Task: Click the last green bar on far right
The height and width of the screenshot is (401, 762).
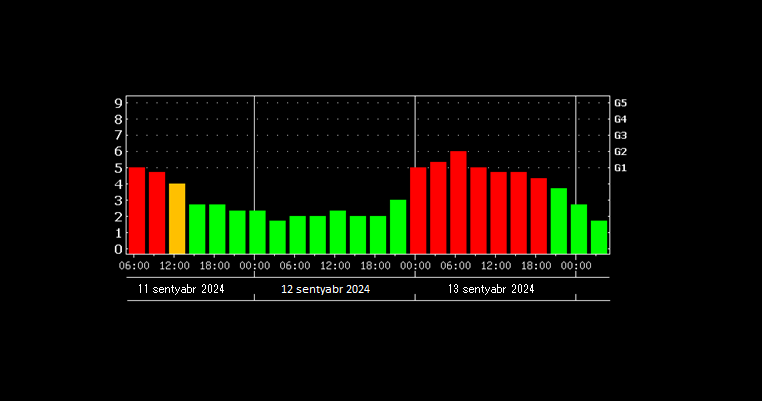Action: click(x=599, y=237)
